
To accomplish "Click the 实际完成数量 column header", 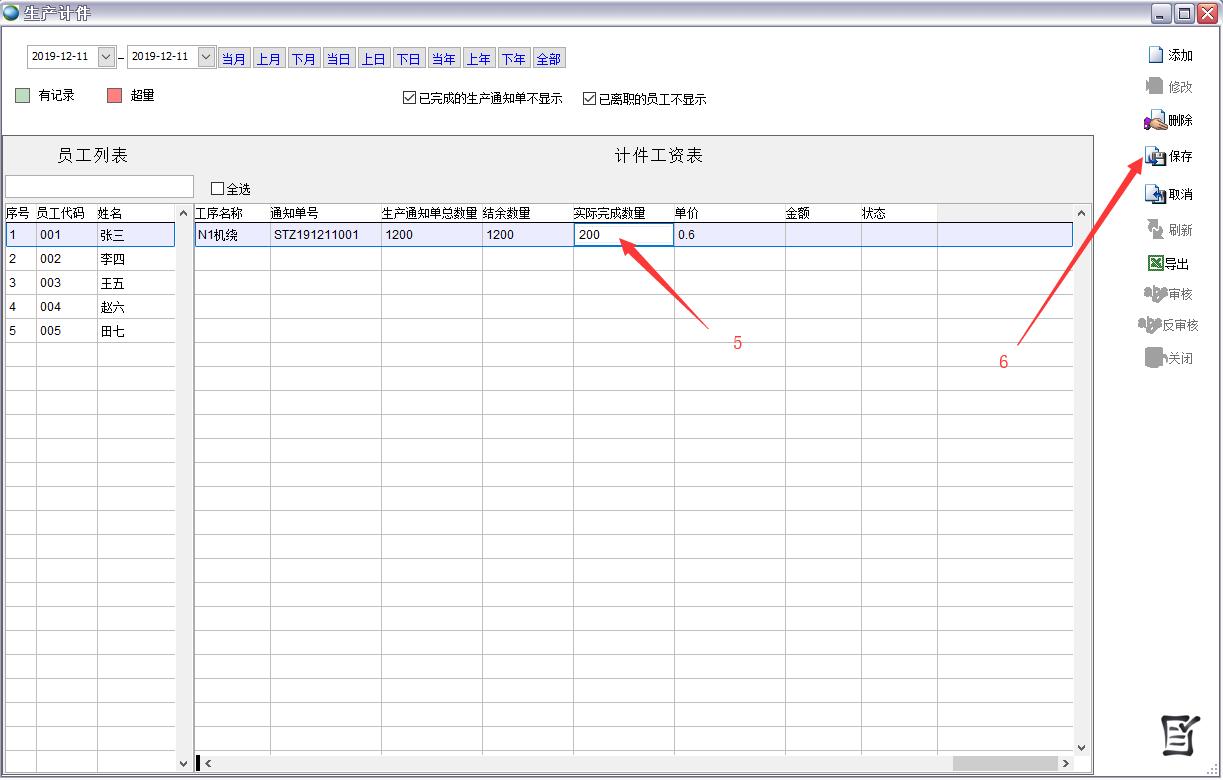I will 610,213.
